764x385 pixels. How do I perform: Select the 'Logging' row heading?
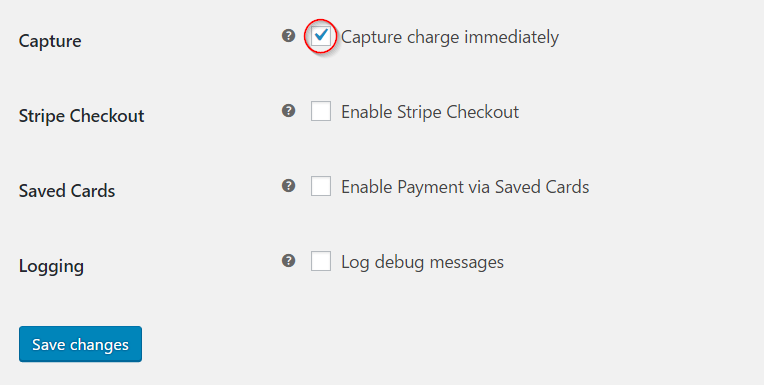coord(51,267)
